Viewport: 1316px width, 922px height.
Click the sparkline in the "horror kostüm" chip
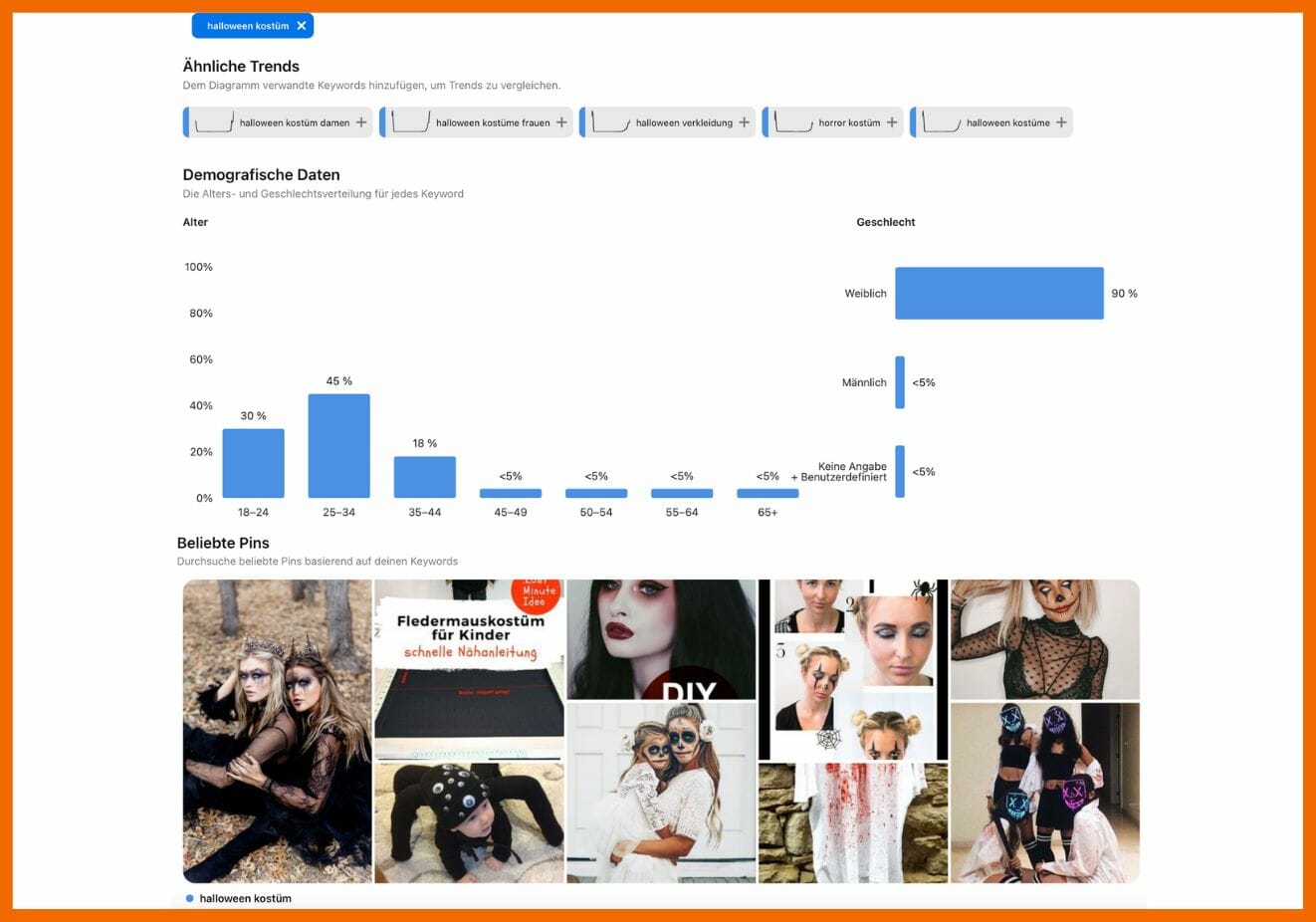pyautogui.click(x=793, y=121)
